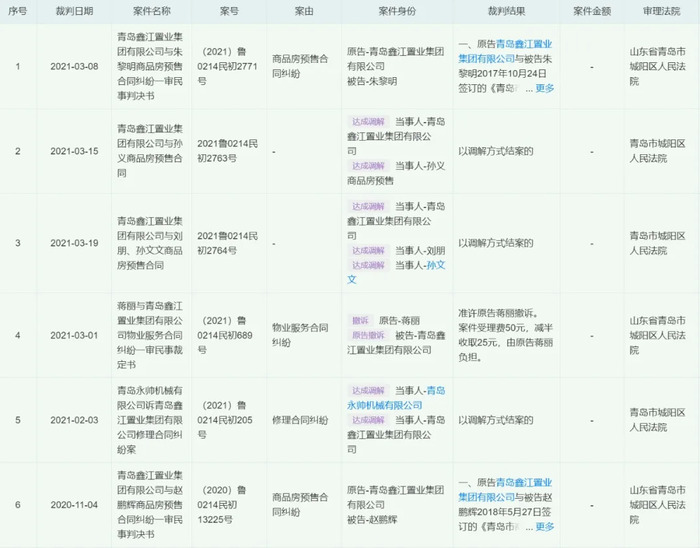700x548 pixels.
Task: Click case name with 孙义 in row 2
Action: coord(150,151)
